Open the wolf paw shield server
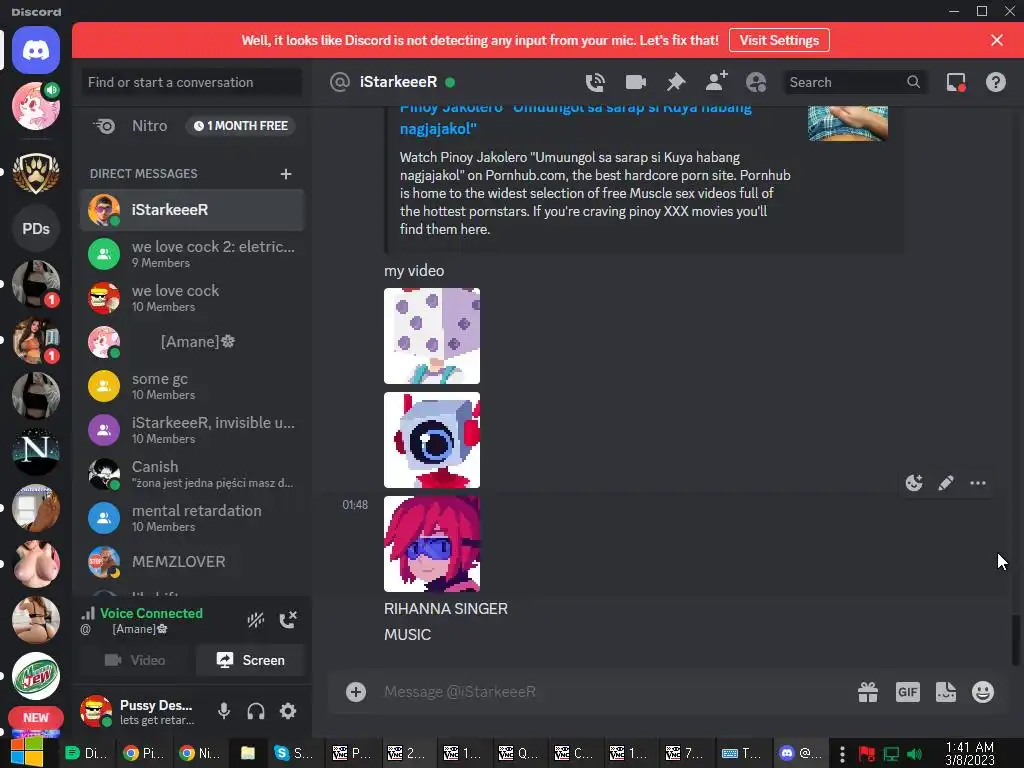Screen dimensions: 1024x768 [36, 172]
